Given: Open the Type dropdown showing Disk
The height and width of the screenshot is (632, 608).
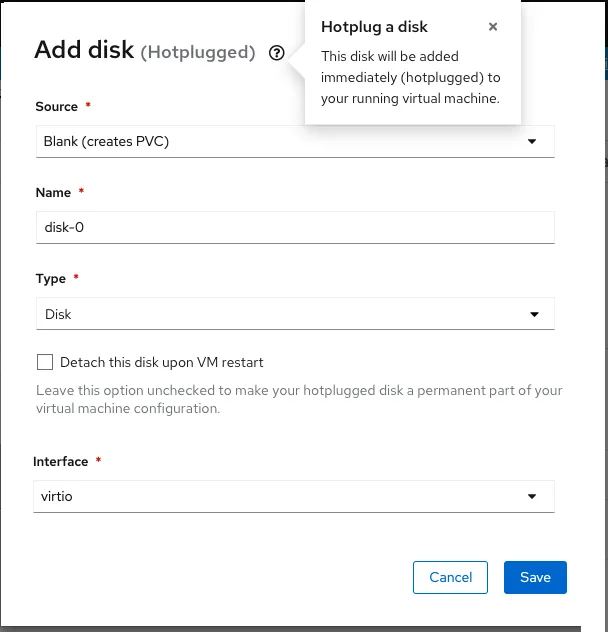Looking at the screenshot, I should 280,314.
